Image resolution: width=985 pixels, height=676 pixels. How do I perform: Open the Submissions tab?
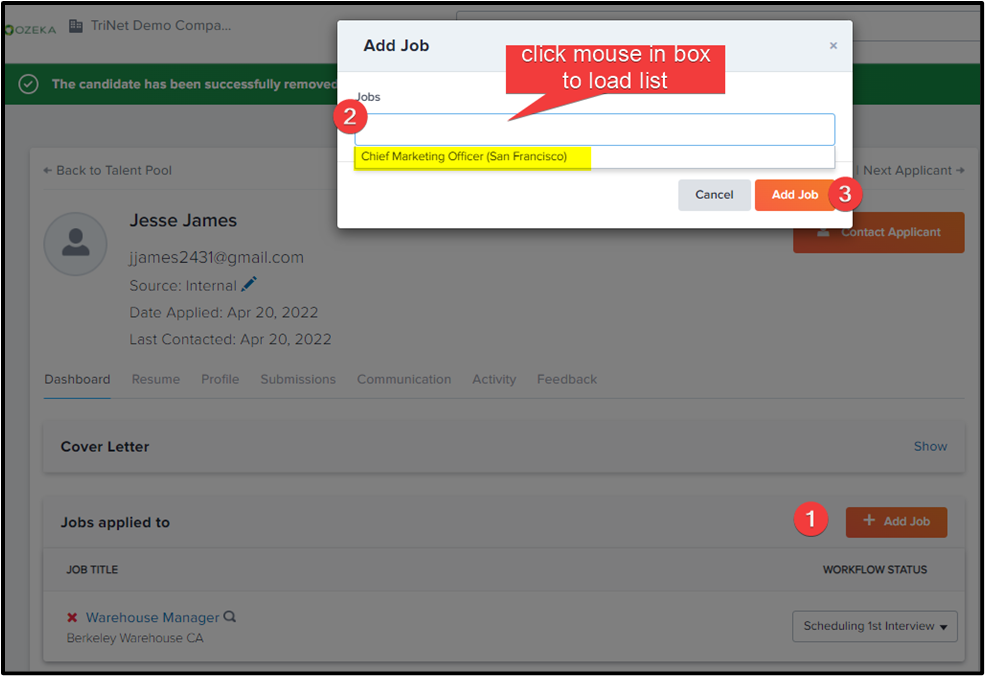pos(298,379)
